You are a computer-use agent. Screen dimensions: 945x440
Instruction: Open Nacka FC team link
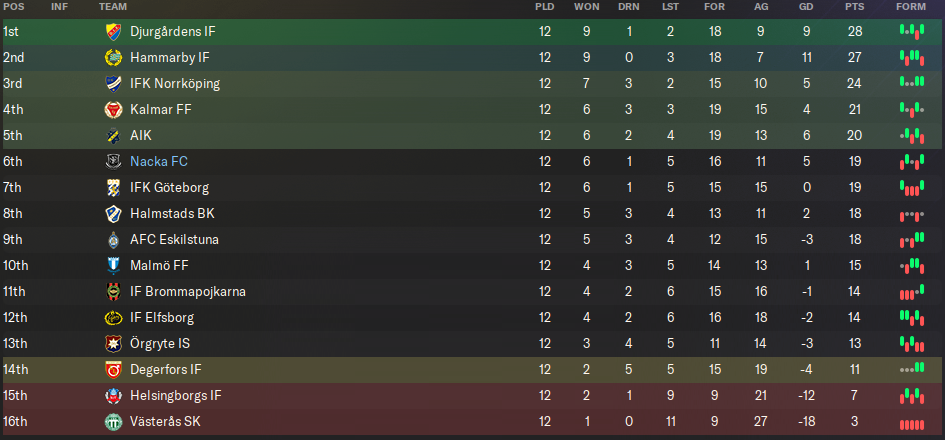point(158,162)
